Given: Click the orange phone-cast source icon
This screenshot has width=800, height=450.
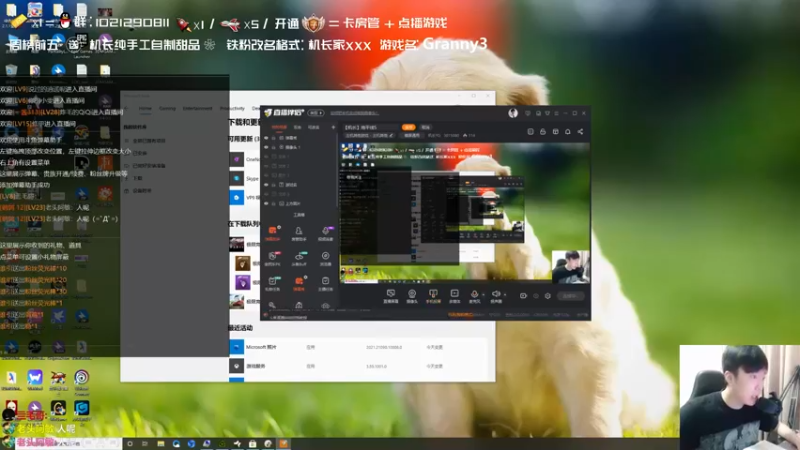Looking at the screenshot, I should pyautogui.click(x=433, y=296).
